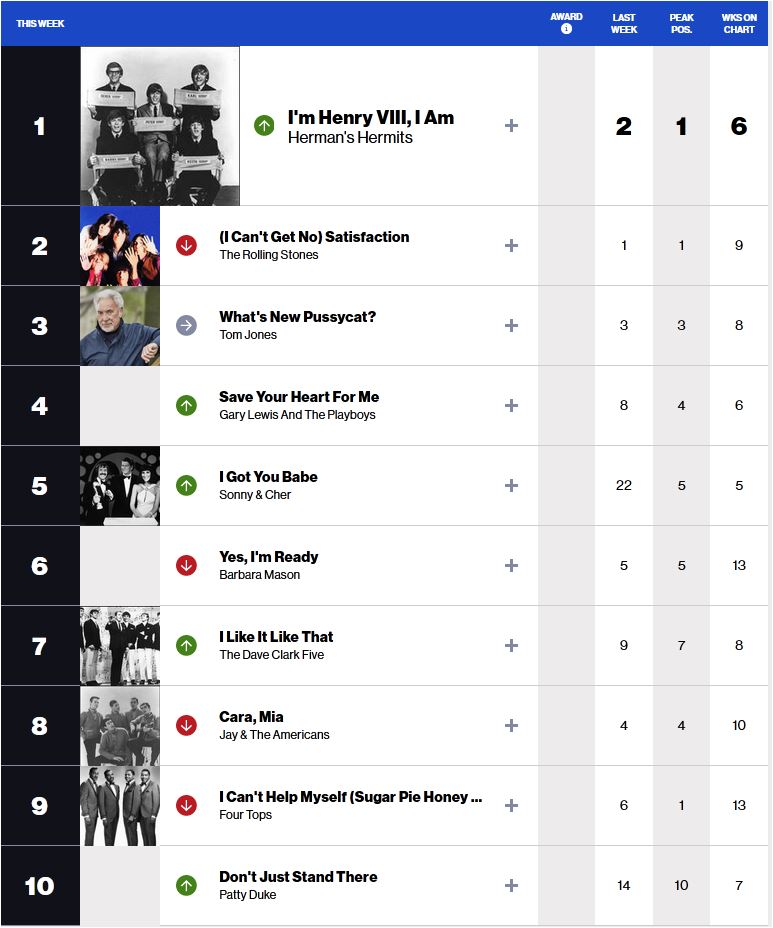Open The Rolling Stones artist link
This screenshot has height=928, width=773.
[x=269, y=254]
